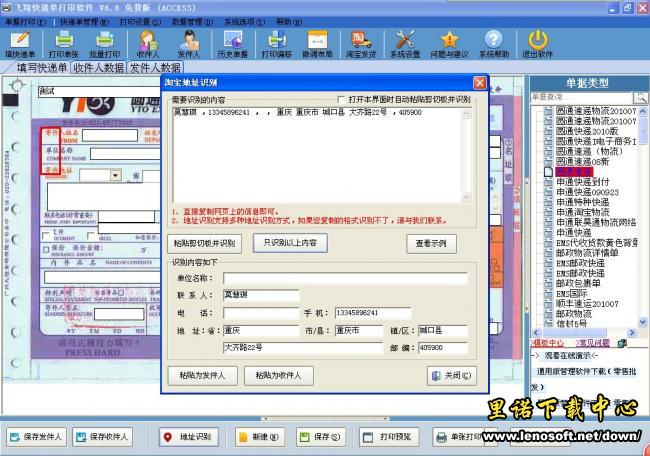The image size is (650, 456).
Task: Click the 手机 field showing 13345896241
Action: [373, 313]
